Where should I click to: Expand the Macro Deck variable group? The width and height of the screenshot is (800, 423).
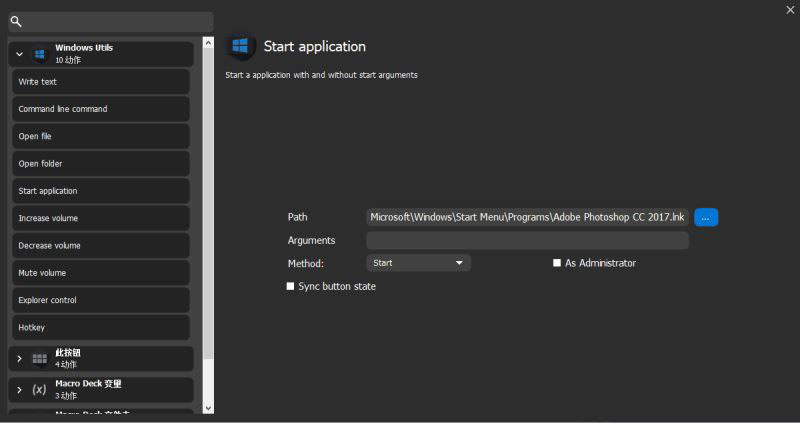click(x=19, y=389)
